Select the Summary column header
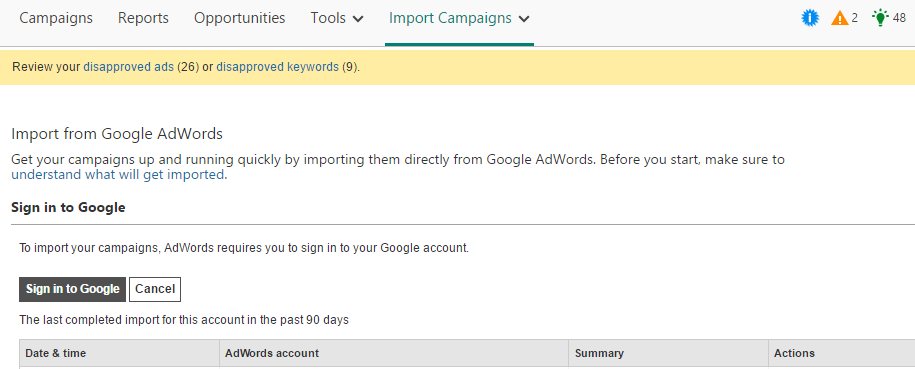The image size is (915, 369). coord(668,353)
